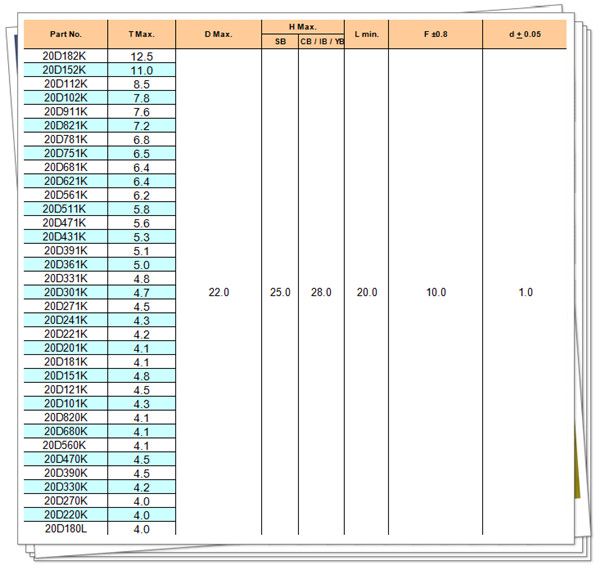Select the D Max value 22.0
600x565 pixels.
click(x=219, y=292)
